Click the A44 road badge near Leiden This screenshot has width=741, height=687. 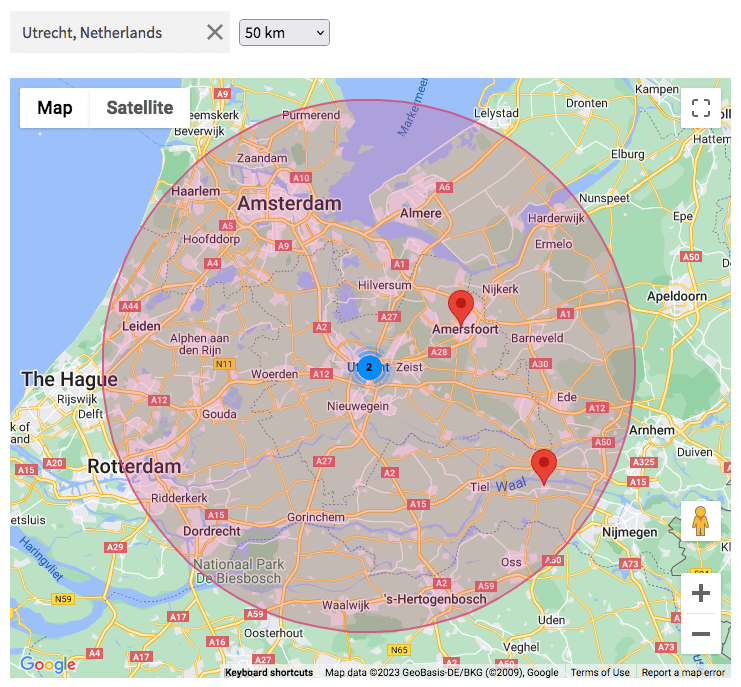tap(130, 306)
